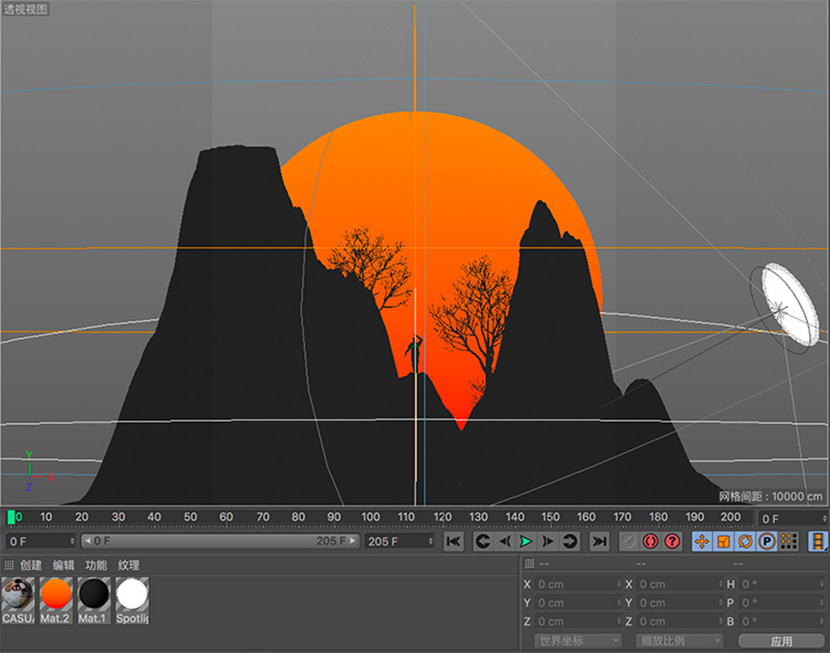This screenshot has width=830, height=653.
Task: Open the 纹理 menu in material manager
Action: coord(129,565)
